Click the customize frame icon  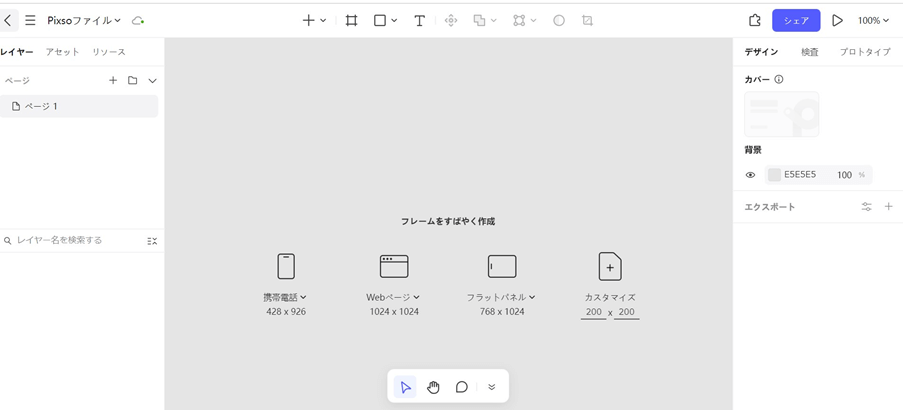pyautogui.click(x=610, y=267)
